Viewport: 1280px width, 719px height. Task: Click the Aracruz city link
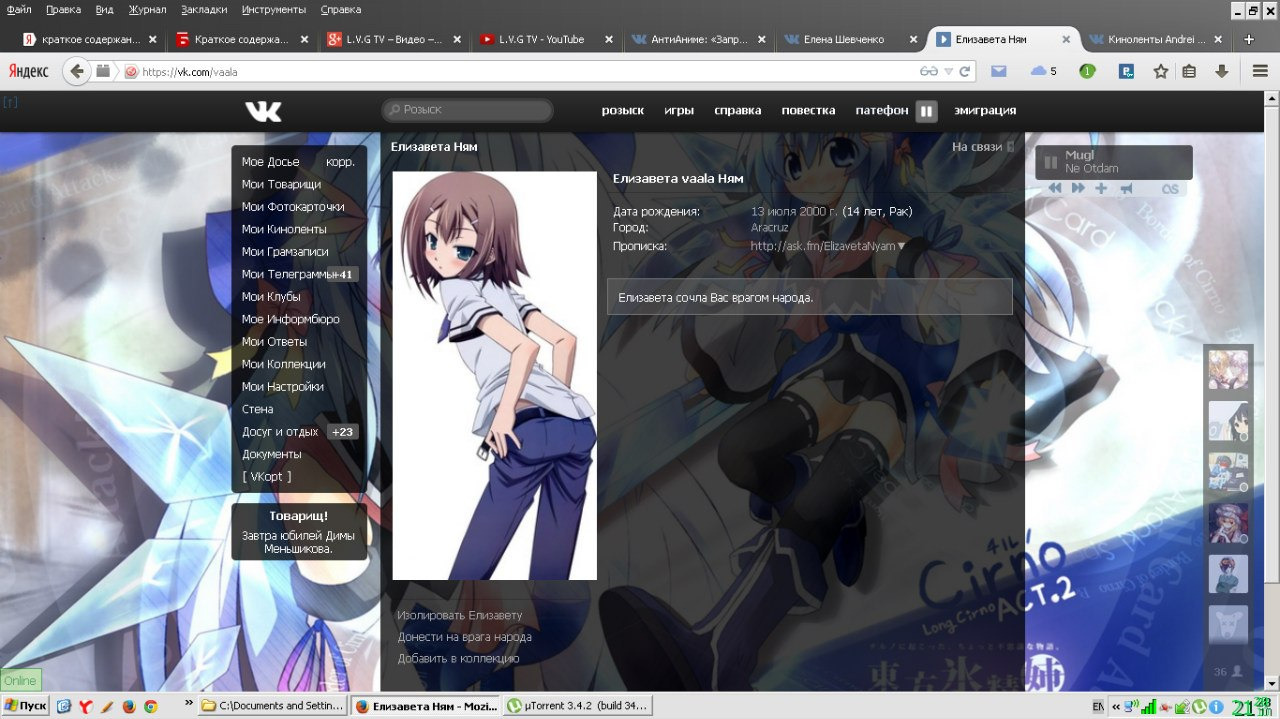click(770, 228)
